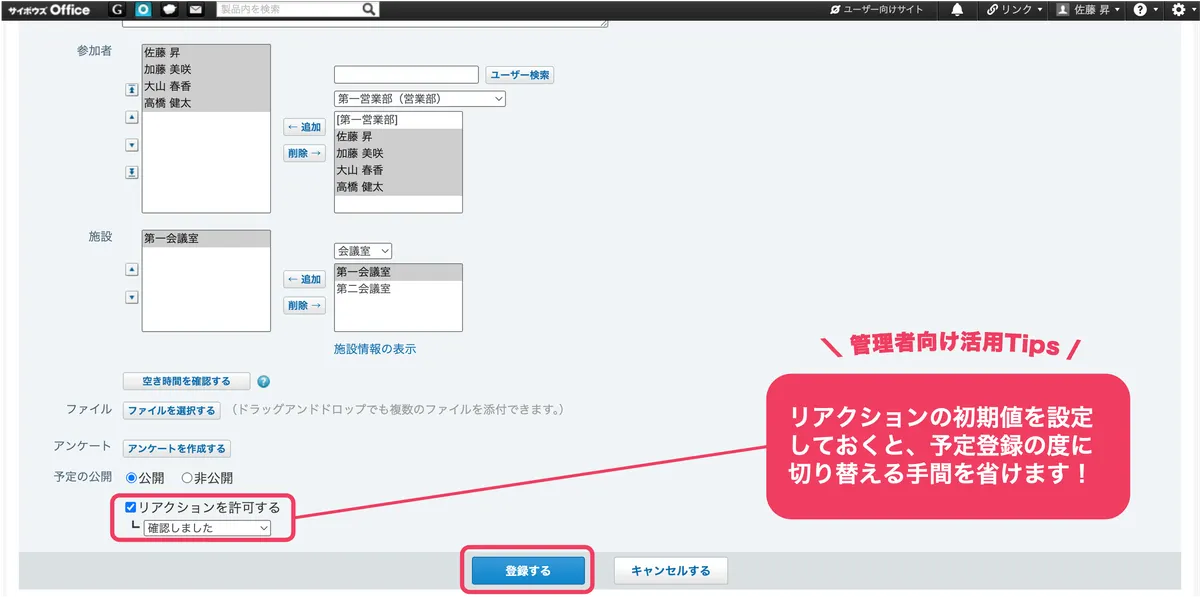Open the settings gear menu

coord(1182,10)
